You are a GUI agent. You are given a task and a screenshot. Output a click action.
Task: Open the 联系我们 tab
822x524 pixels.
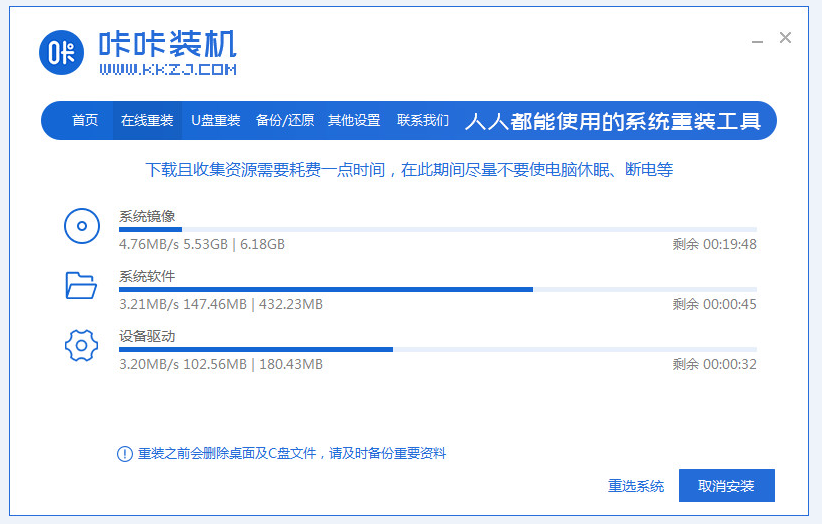tap(423, 121)
